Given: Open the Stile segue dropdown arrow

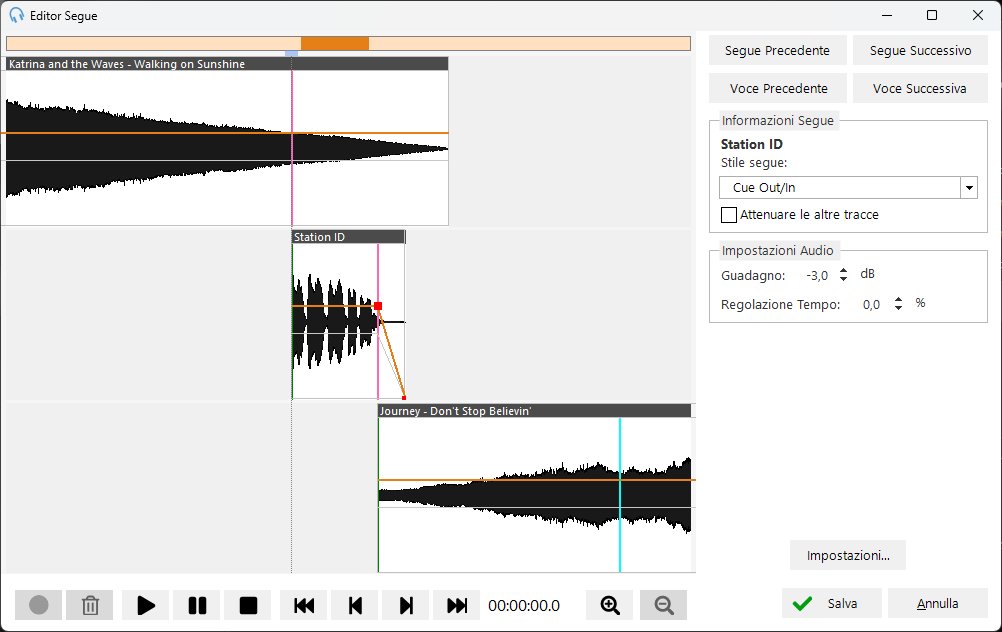Looking at the screenshot, I should coord(969,188).
